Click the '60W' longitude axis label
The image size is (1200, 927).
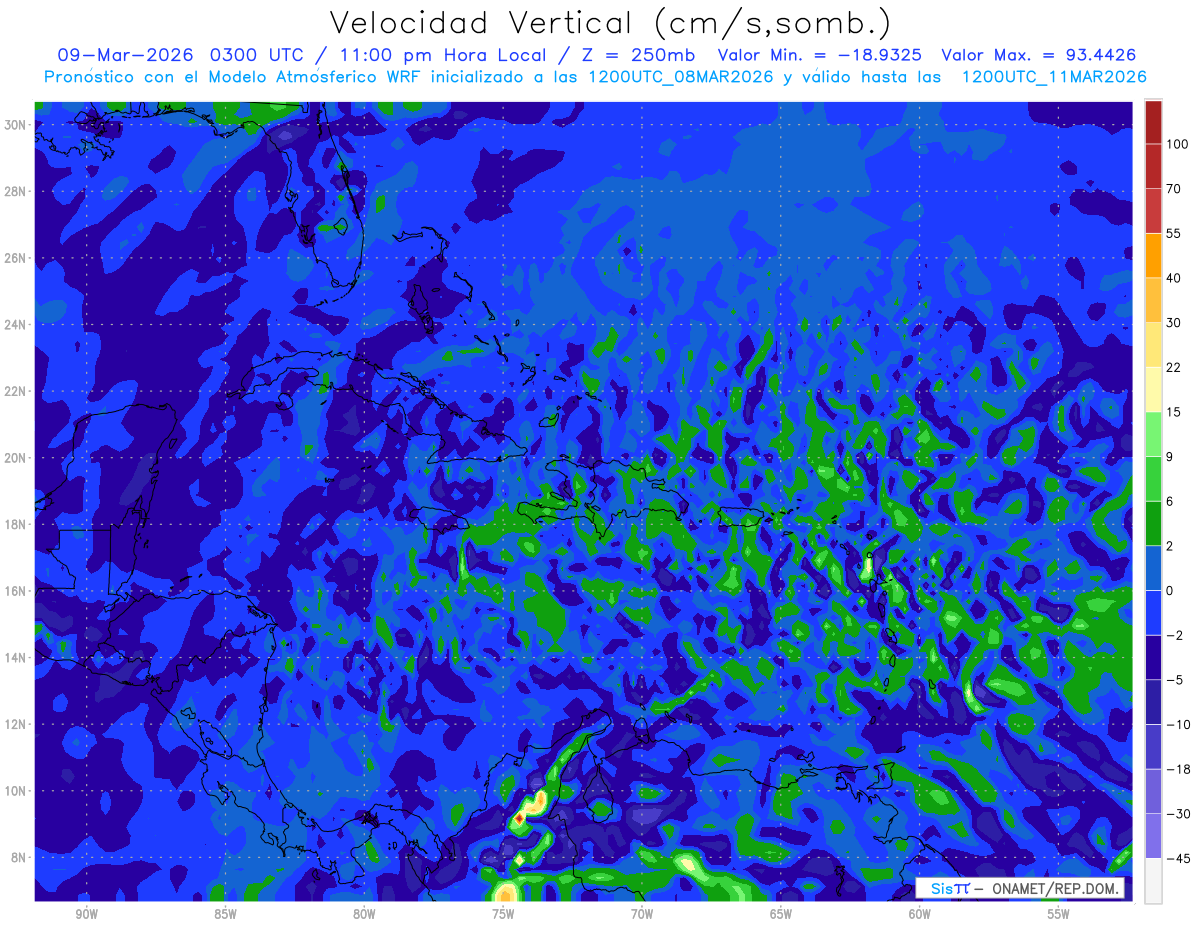pos(920,914)
